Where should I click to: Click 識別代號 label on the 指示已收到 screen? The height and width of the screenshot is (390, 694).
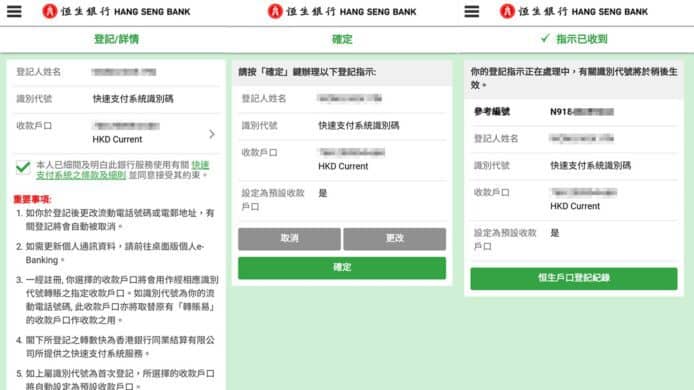click(x=492, y=166)
